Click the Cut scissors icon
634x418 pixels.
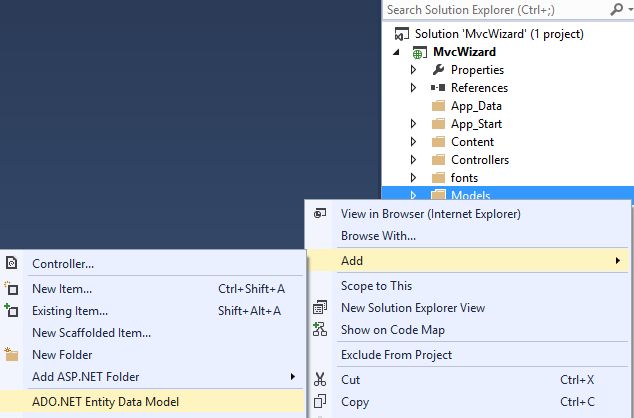[320, 379]
